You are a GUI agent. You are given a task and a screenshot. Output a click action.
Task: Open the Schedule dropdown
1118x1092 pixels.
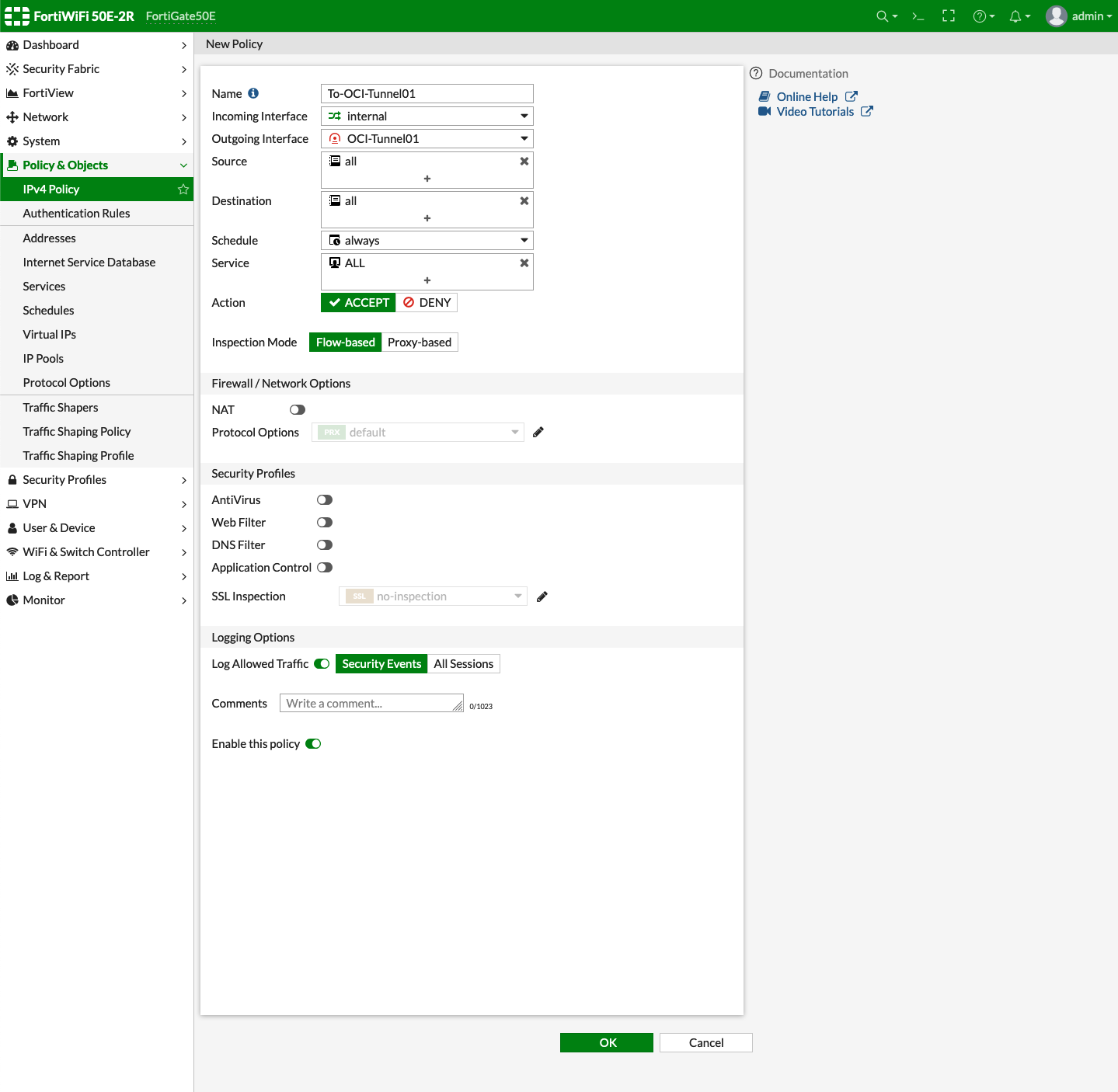pyautogui.click(x=427, y=241)
